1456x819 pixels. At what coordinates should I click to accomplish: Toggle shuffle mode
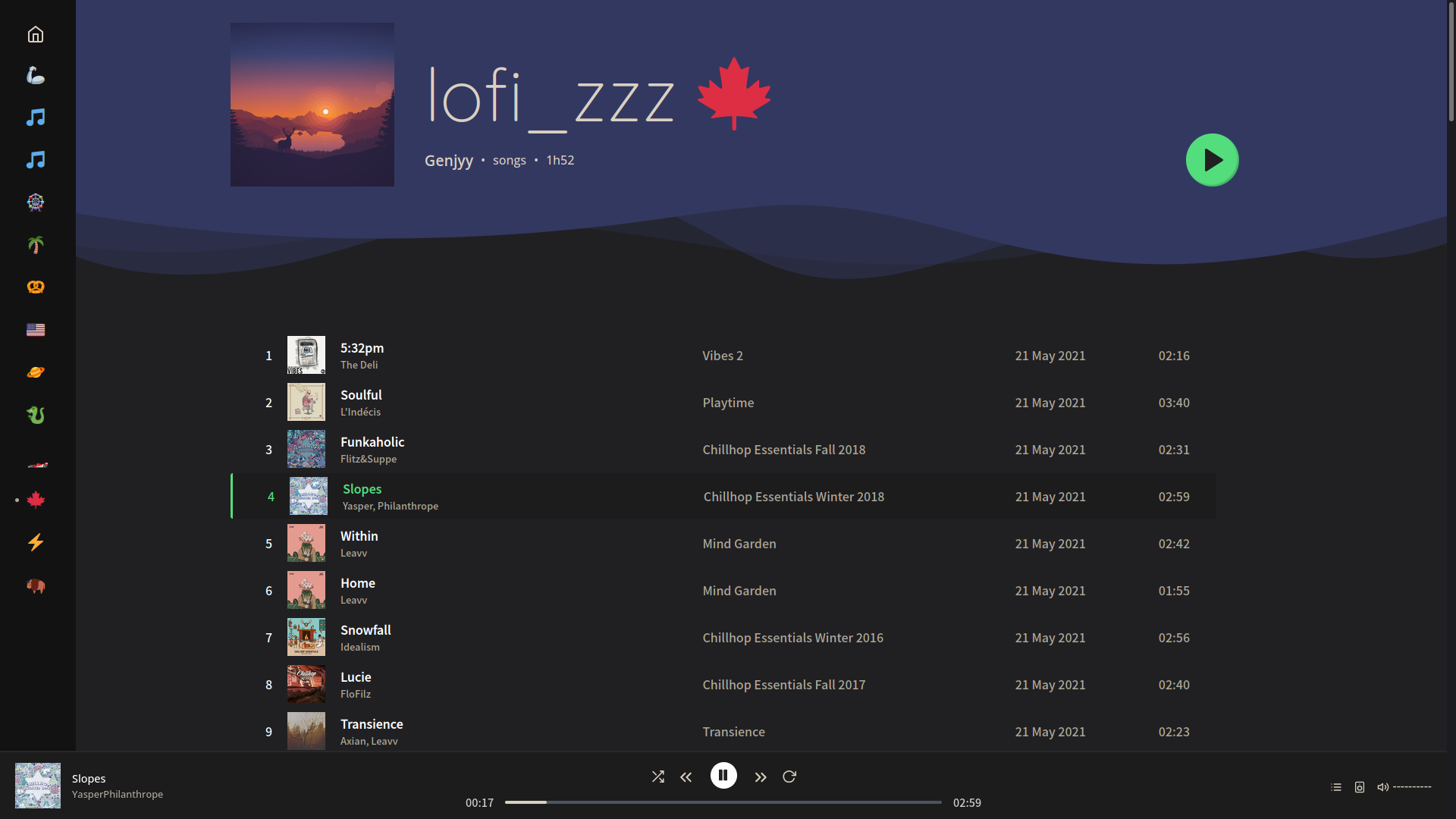pyautogui.click(x=657, y=777)
